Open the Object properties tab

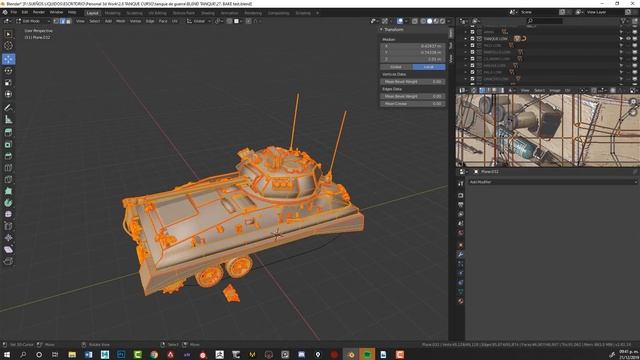click(460, 245)
